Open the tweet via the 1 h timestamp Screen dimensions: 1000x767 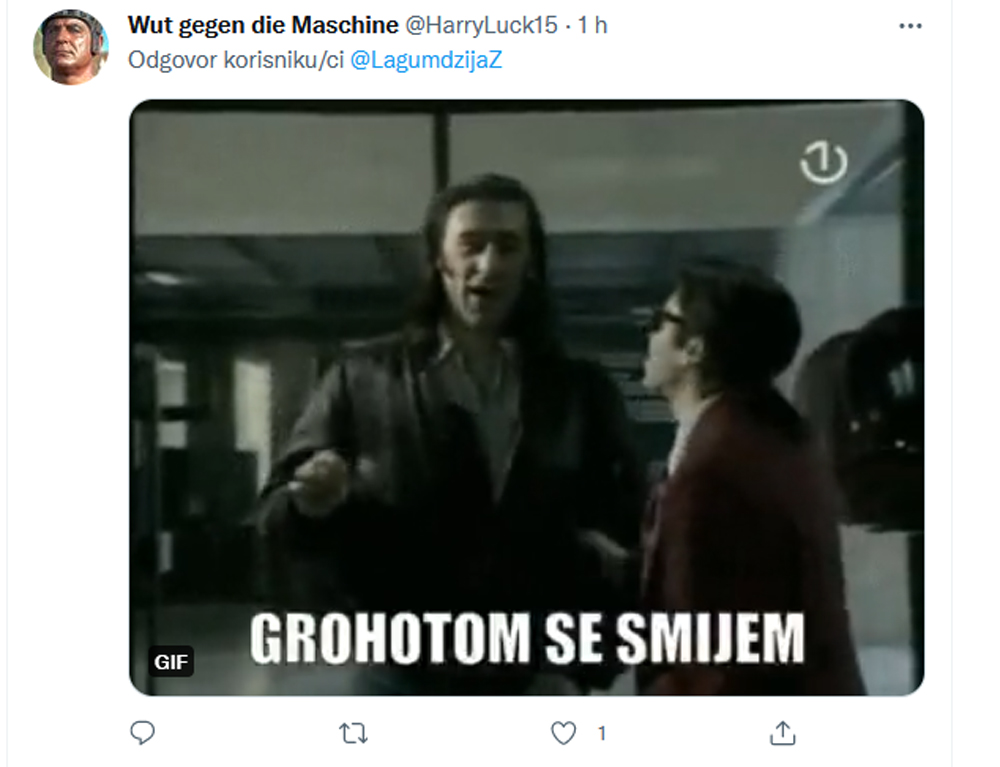click(592, 25)
